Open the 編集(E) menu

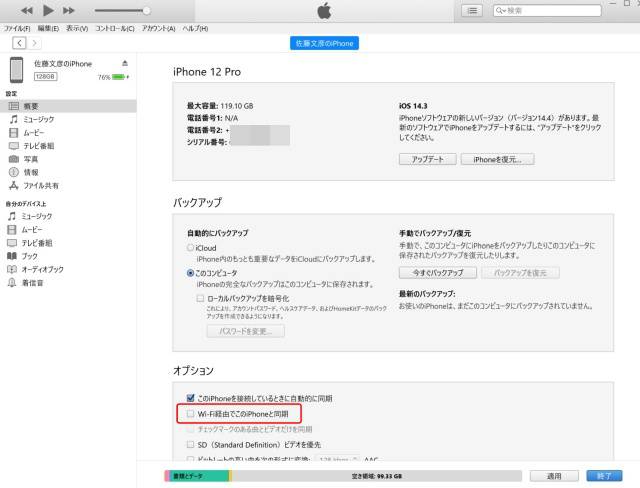[x=48, y=29]
